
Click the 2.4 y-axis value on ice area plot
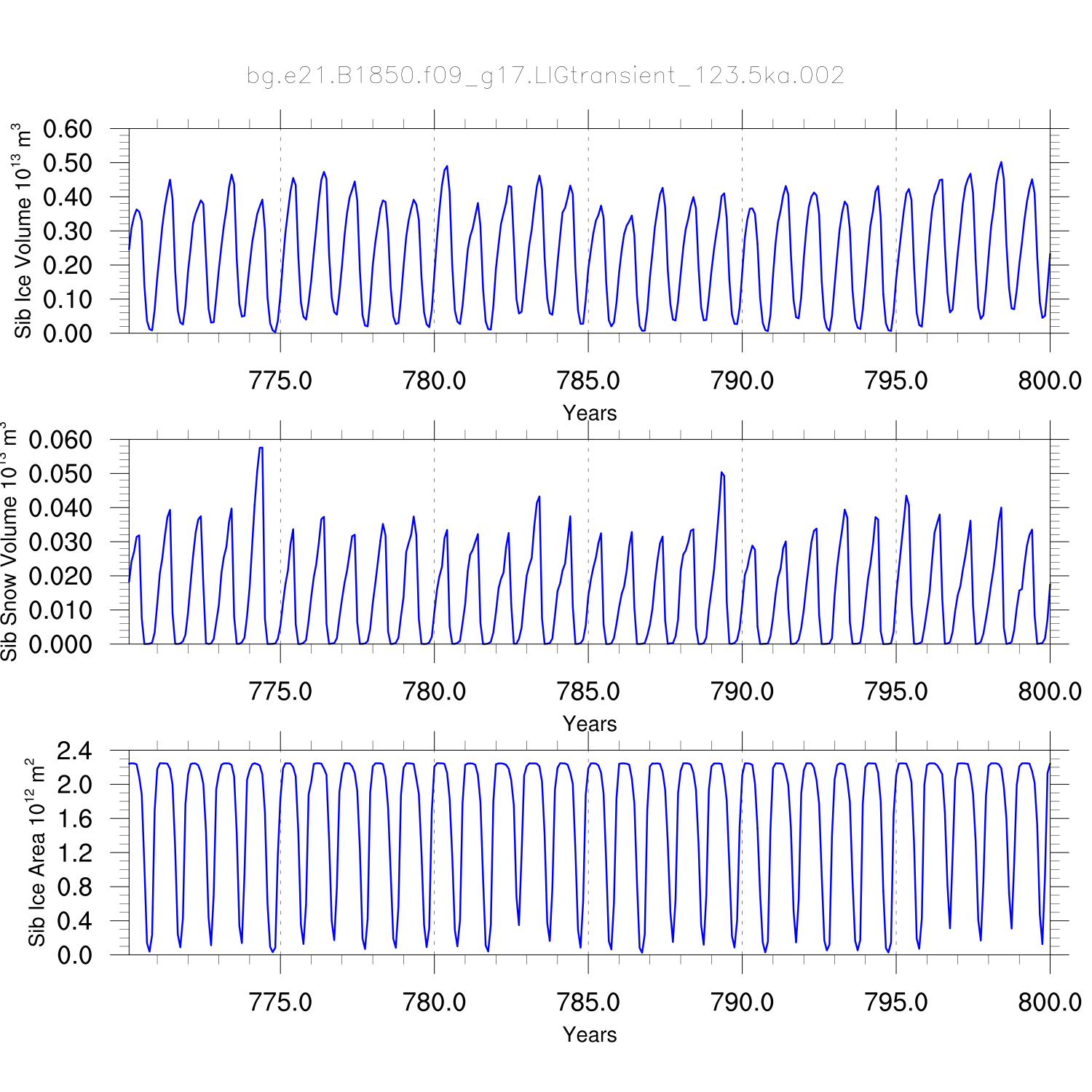coord(74,751)
